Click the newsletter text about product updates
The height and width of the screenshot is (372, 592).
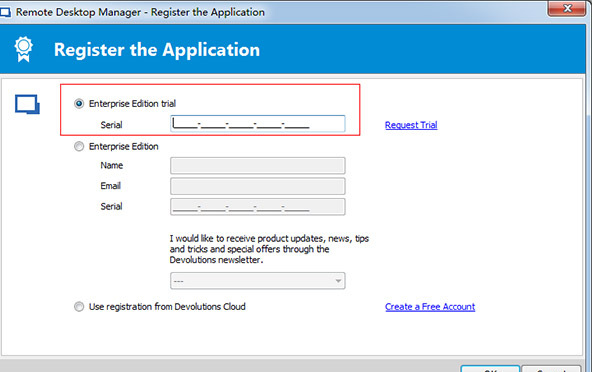click(269, 249)
